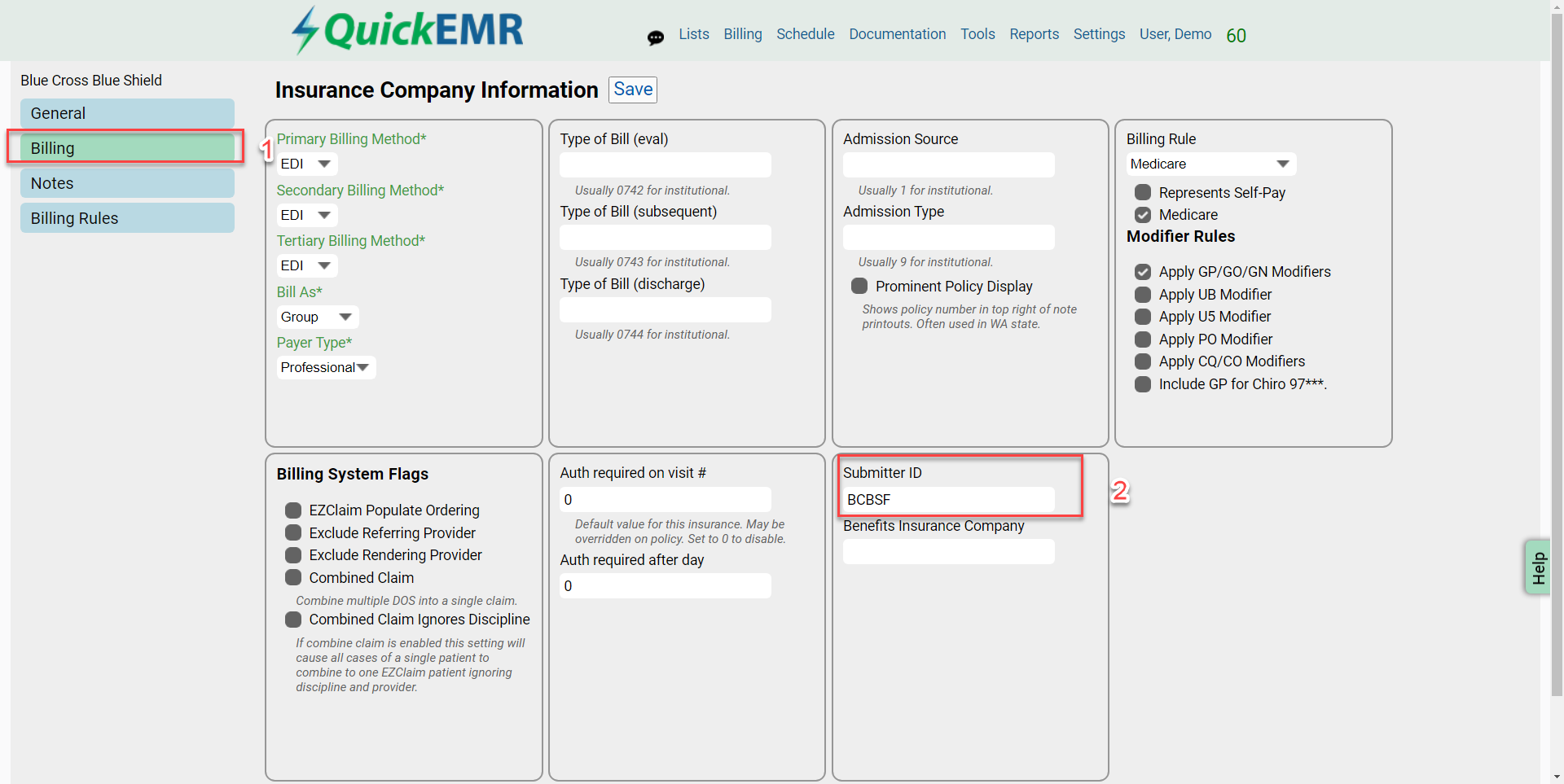Enable Prominent Policy Display

(x=859, y=286)
